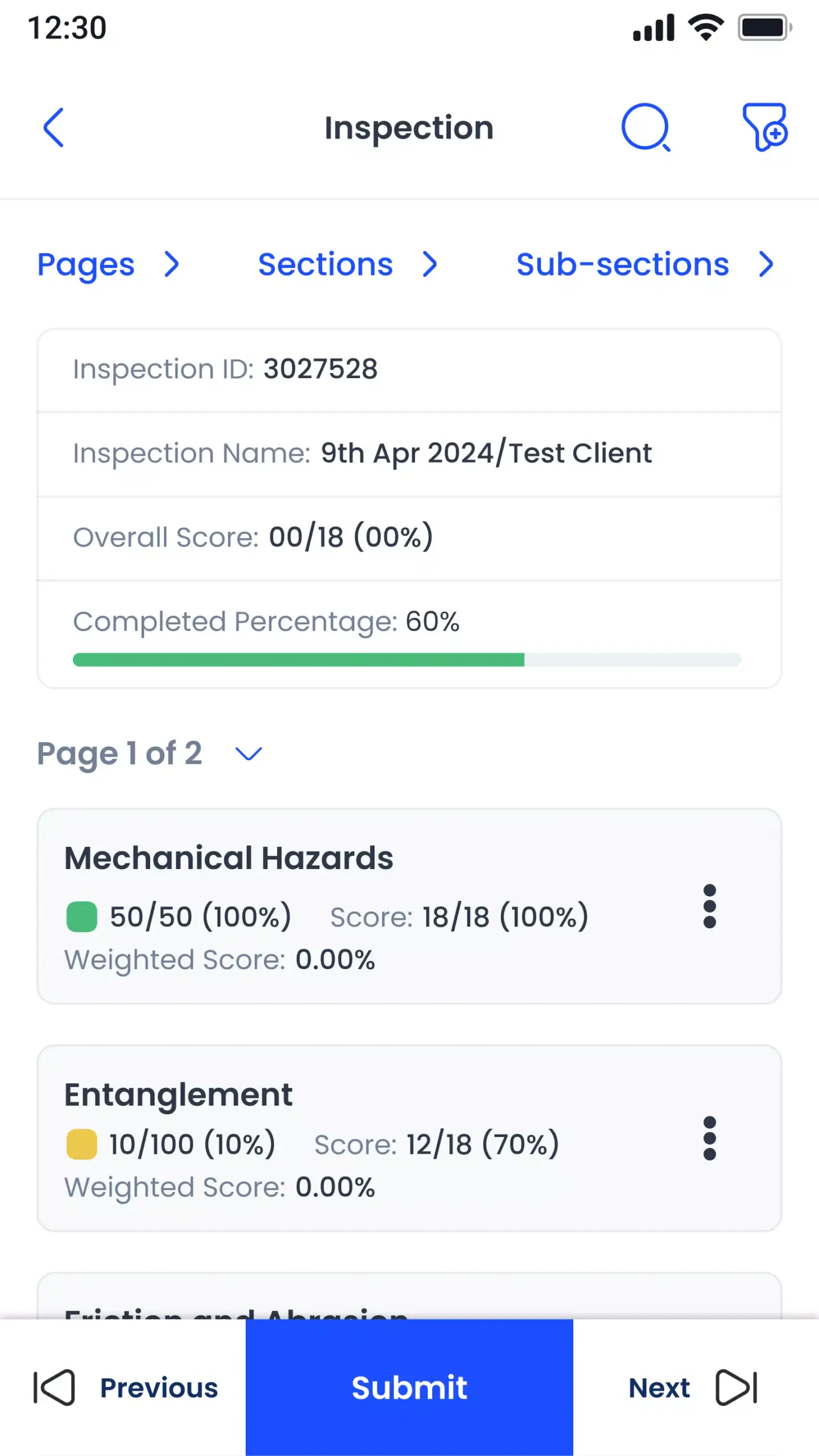The image size is (819, 1456).
Task: Open the Mechanical Hazards card title
Action: (x=229, y=858)
